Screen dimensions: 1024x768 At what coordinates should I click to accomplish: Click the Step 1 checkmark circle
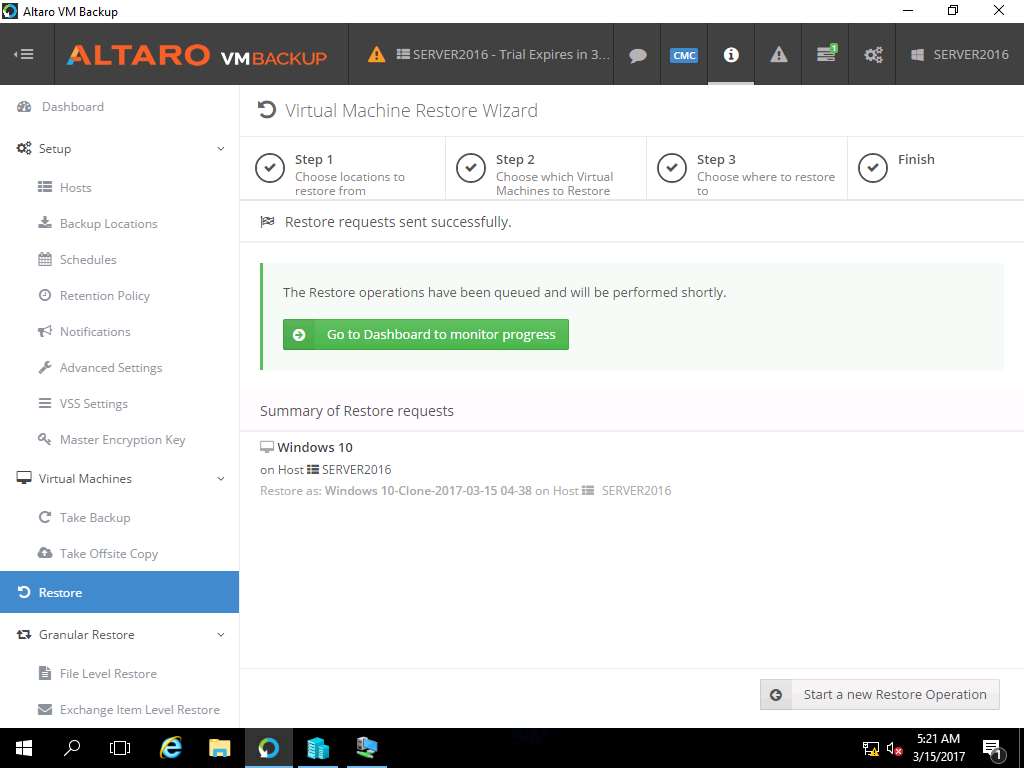[x=270, y=168]
